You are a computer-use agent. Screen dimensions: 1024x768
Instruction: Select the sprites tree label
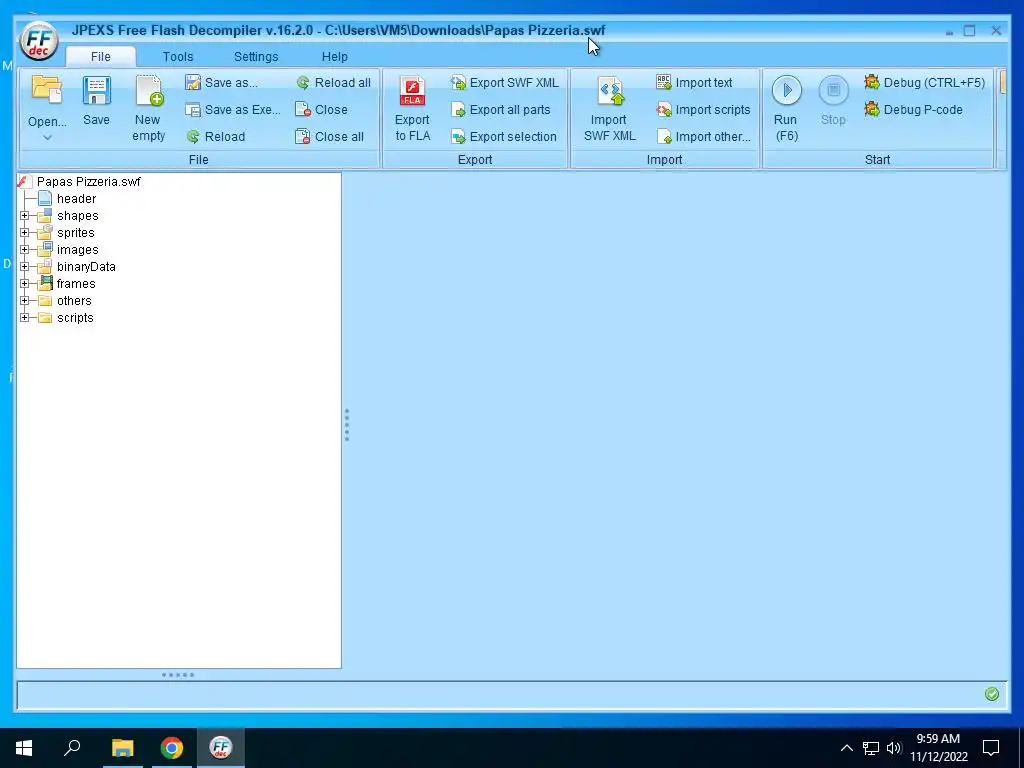(76, 232)
